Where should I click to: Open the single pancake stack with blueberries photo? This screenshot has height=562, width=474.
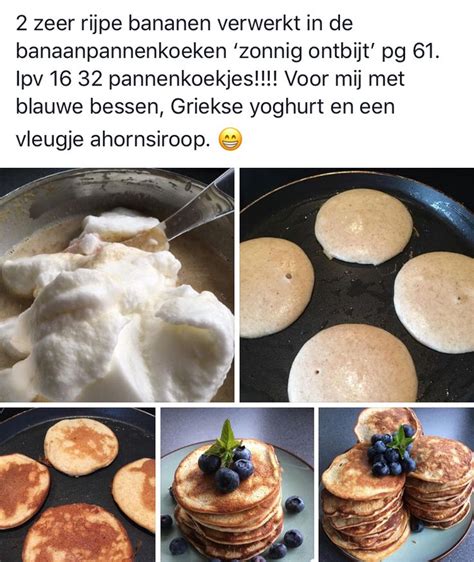tap(237, 485)
